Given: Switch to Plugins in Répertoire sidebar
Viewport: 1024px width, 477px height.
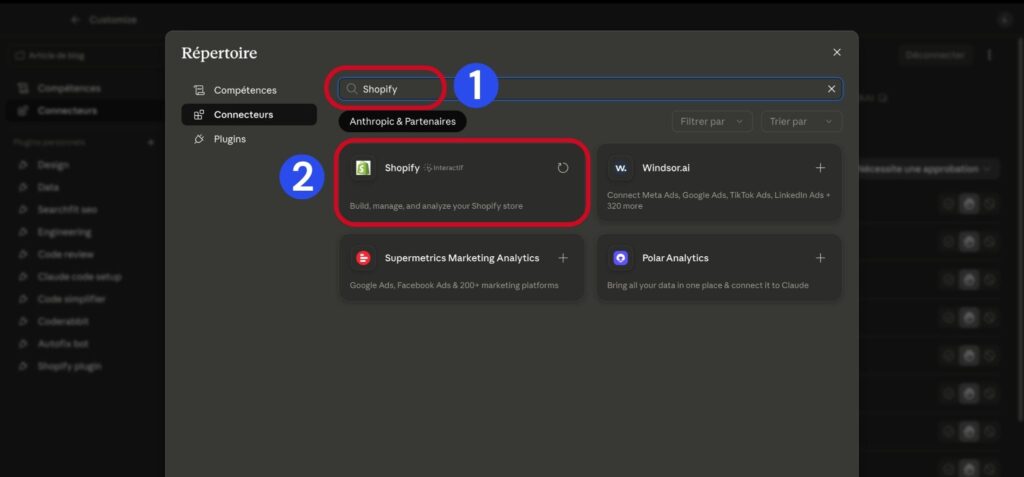Looking at the screenshot, I should pyautogui.click(x=249, y=139).
